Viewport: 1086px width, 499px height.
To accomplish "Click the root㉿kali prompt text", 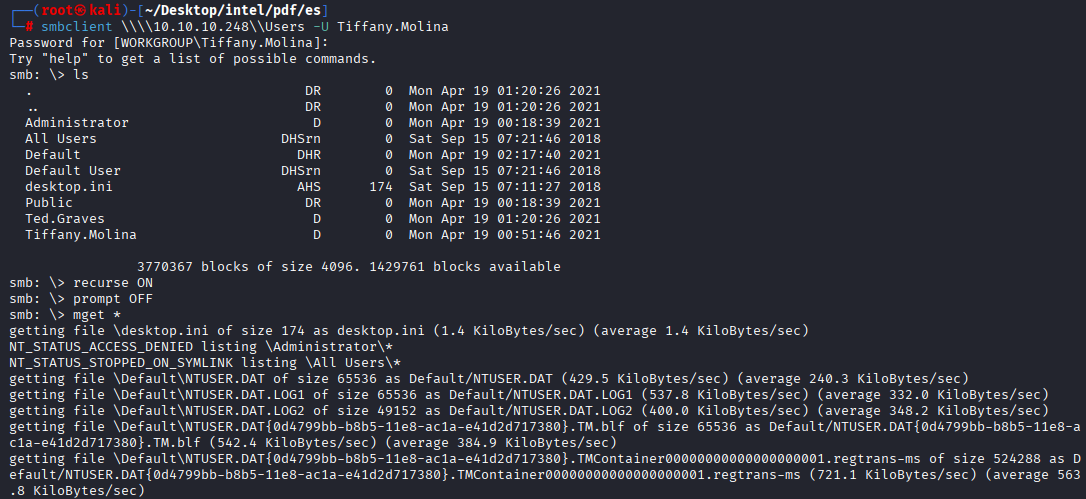I will [x=75, y=10].
